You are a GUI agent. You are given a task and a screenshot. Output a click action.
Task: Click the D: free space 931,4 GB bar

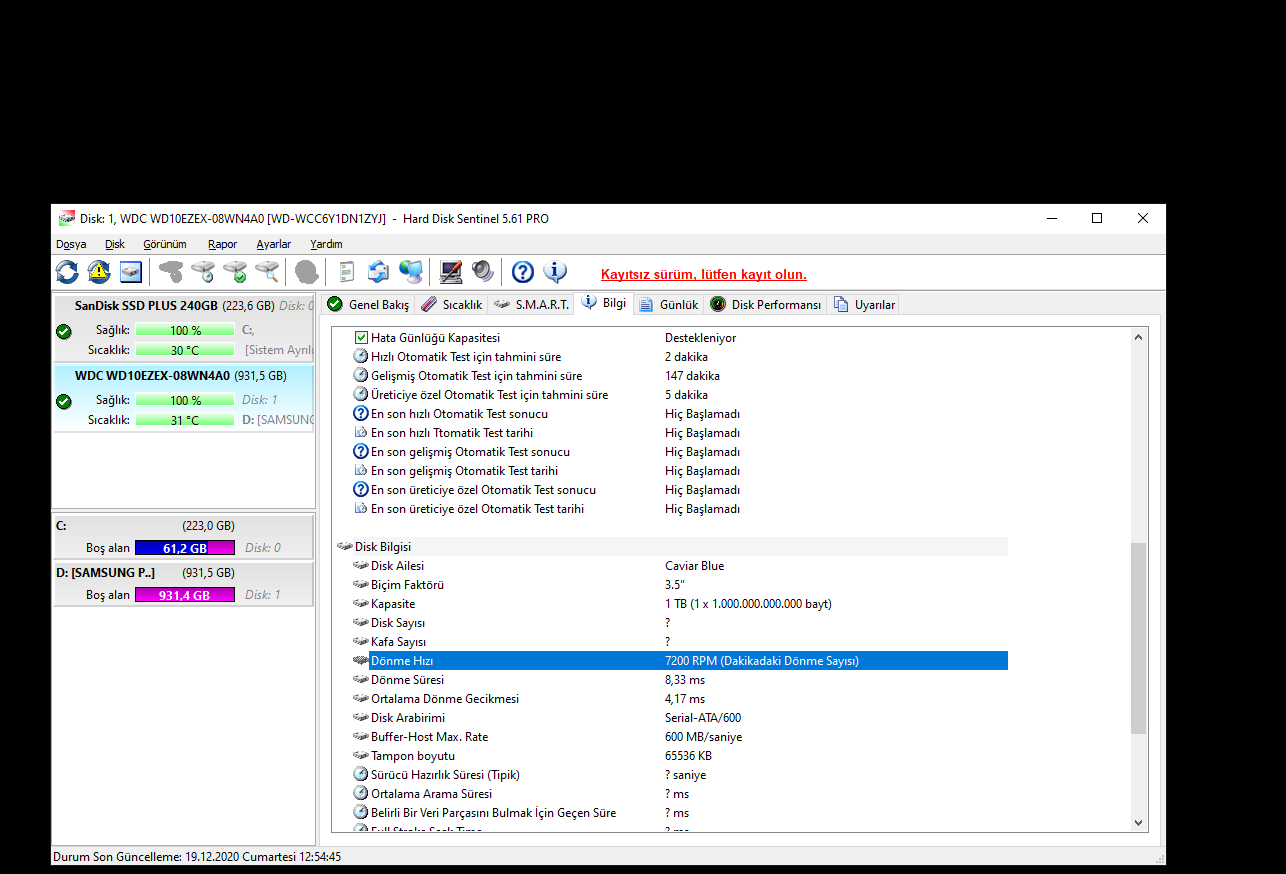pyautogui.click(x=185, y=595)
